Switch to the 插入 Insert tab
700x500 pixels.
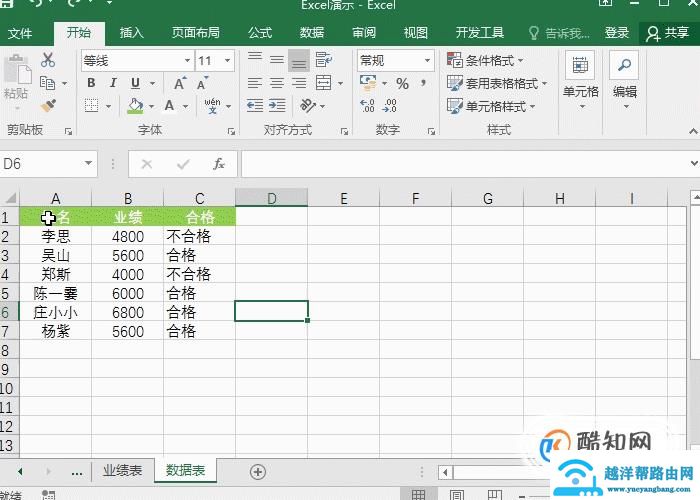point(131,33)
